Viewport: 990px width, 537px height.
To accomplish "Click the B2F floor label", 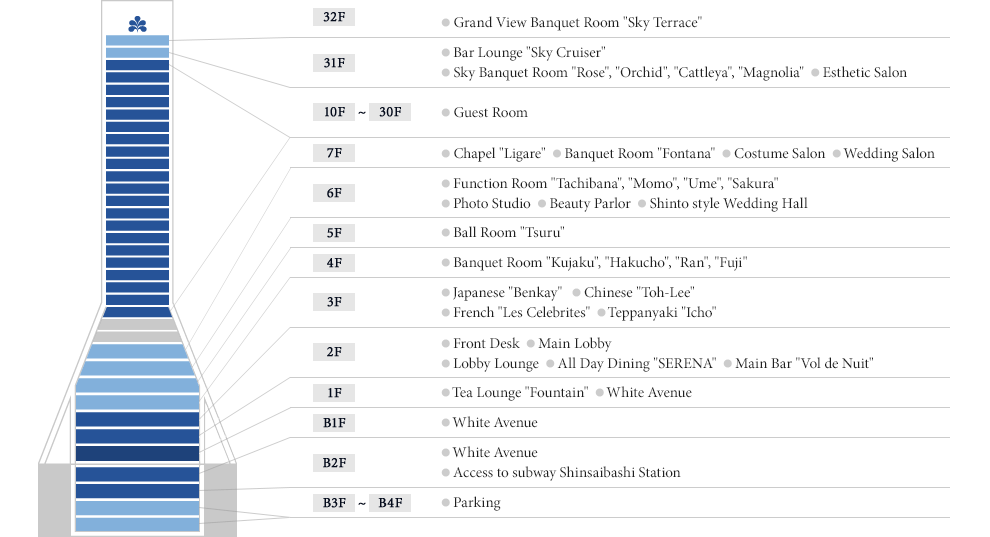I will tap(334, 463).
